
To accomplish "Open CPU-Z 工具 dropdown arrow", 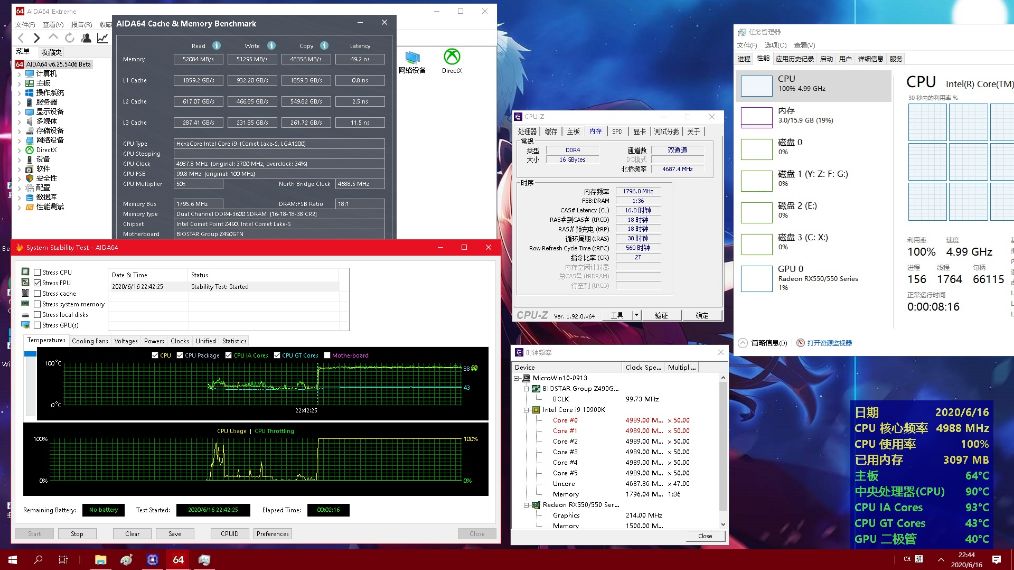I will 636,316.
